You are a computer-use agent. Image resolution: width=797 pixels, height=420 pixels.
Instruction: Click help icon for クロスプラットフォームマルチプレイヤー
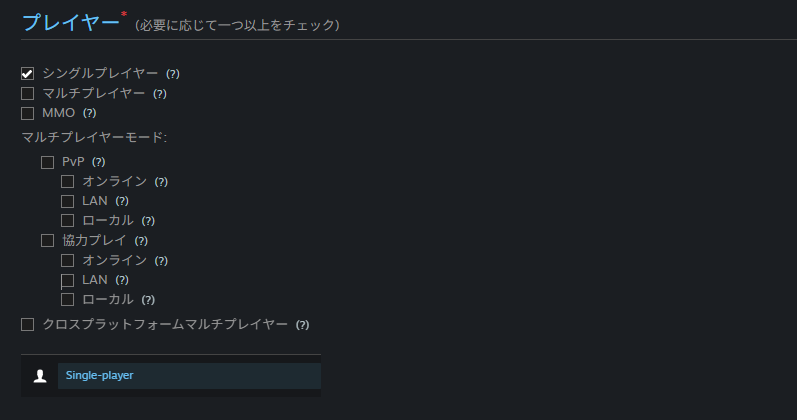point(303,325)
